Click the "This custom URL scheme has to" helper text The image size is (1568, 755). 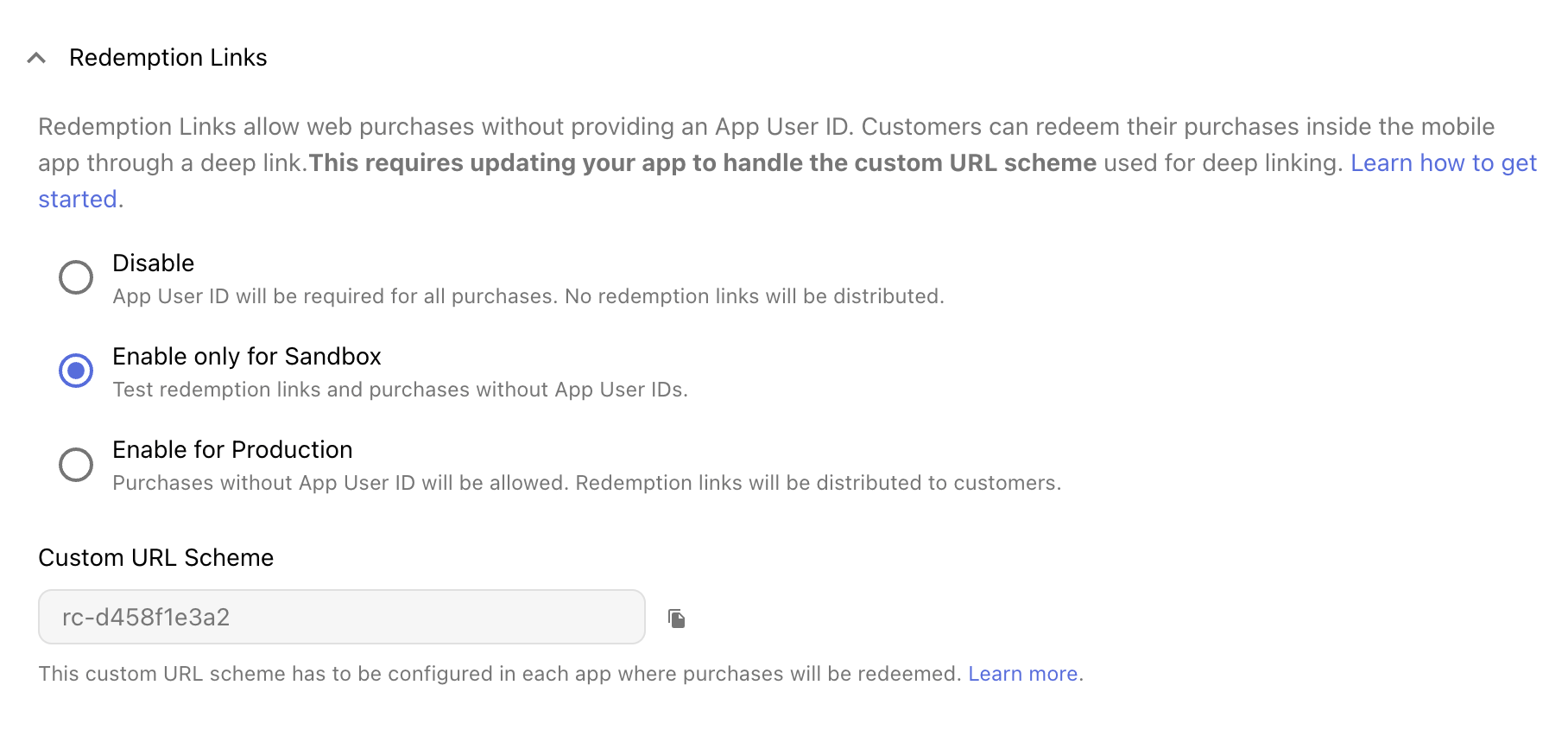(x=499, y=674)
